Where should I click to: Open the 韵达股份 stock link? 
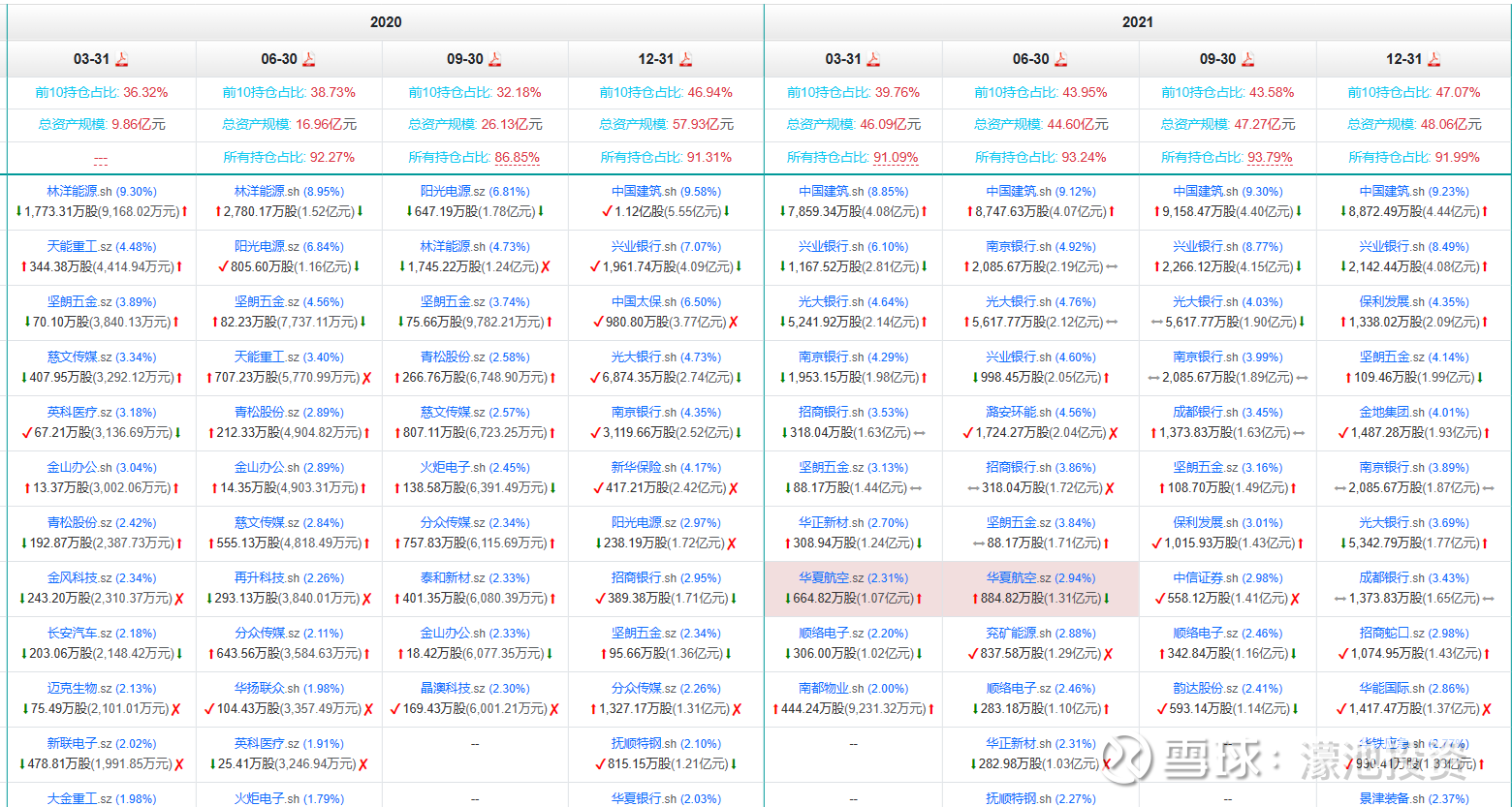[1199, 689]
